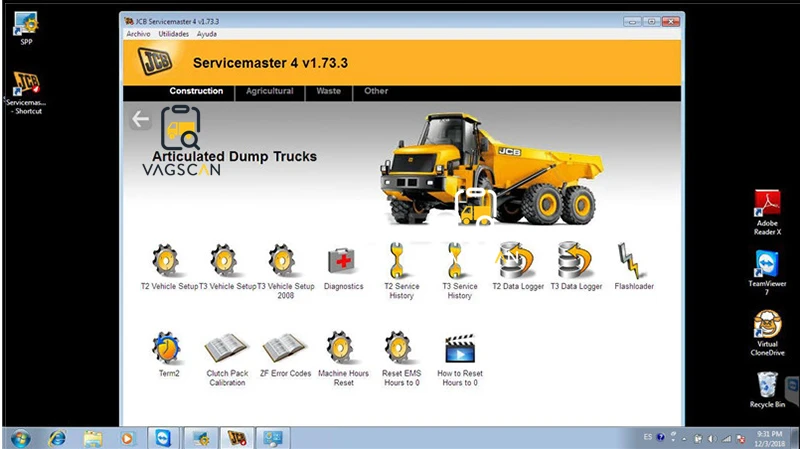
Task: Open T3 Service History
Action: 456,261
